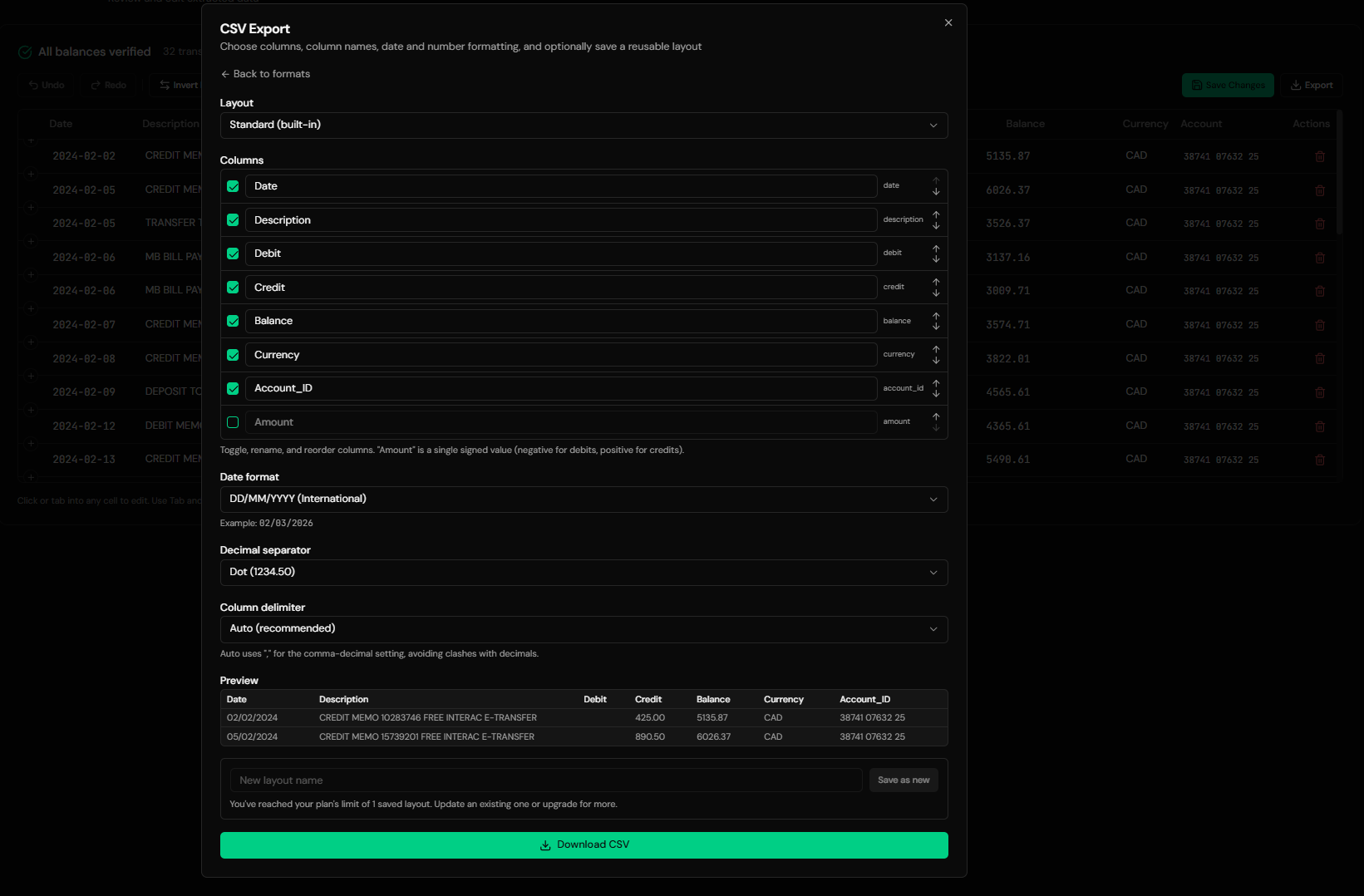Click Save Changes in the background page
The image size is (1364, 896).
[x=1228, y=86]
